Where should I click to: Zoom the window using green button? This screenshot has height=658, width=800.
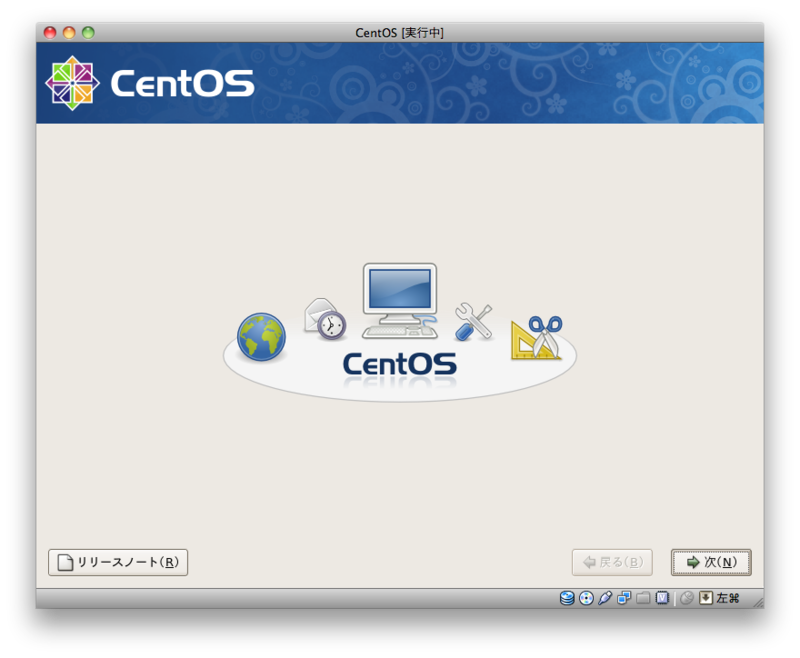(88, 33)
